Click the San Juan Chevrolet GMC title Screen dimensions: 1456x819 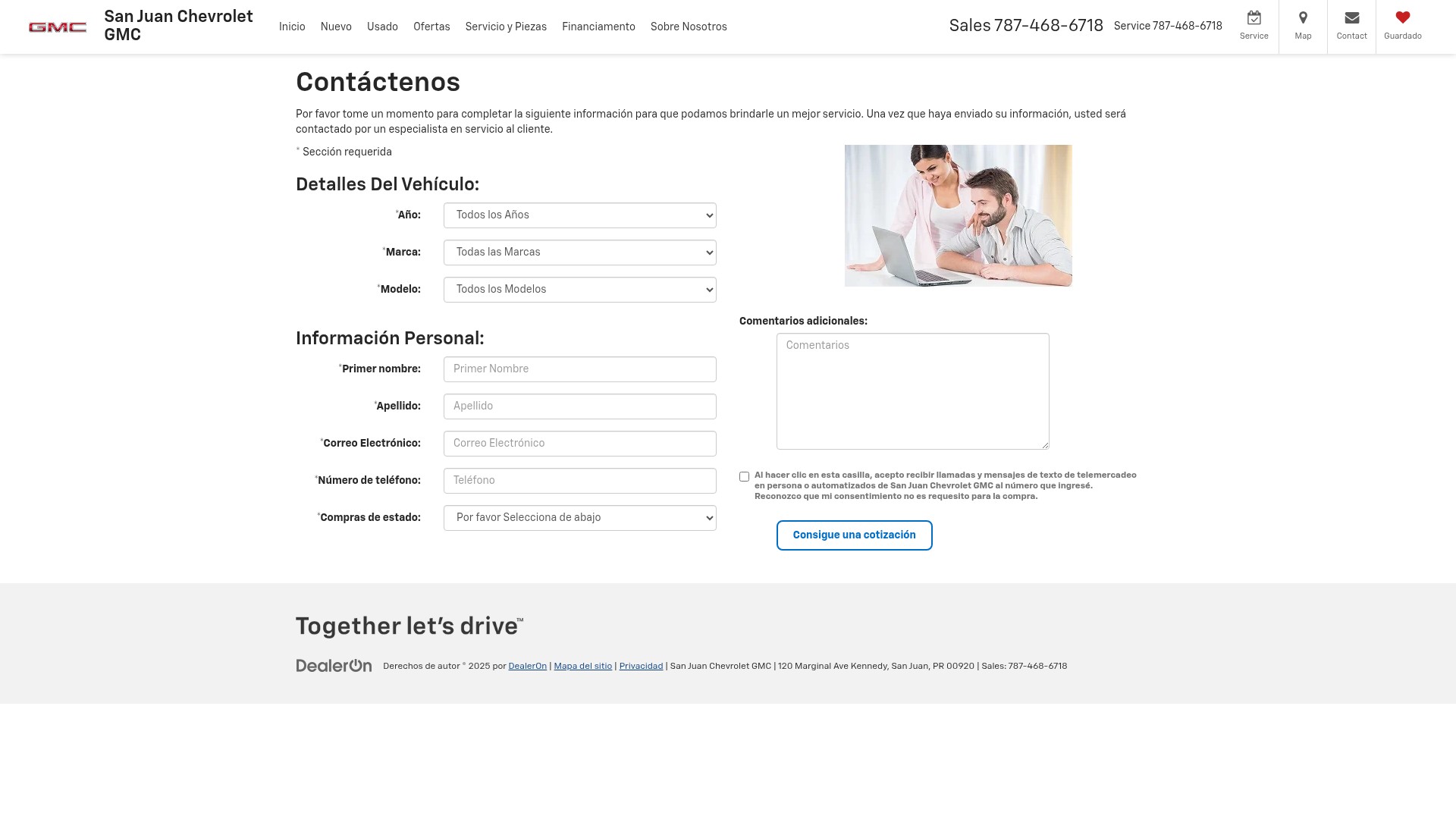tap(178, 26)
